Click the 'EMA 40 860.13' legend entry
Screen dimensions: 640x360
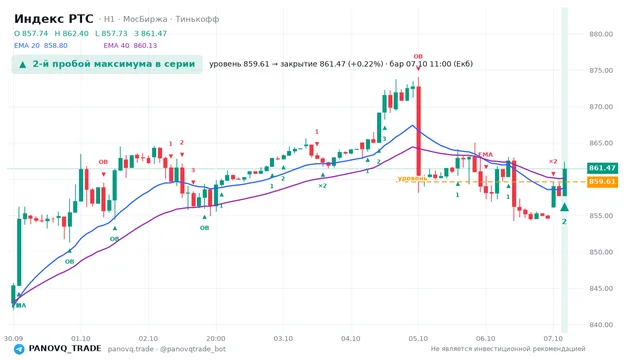click(130, 45)
